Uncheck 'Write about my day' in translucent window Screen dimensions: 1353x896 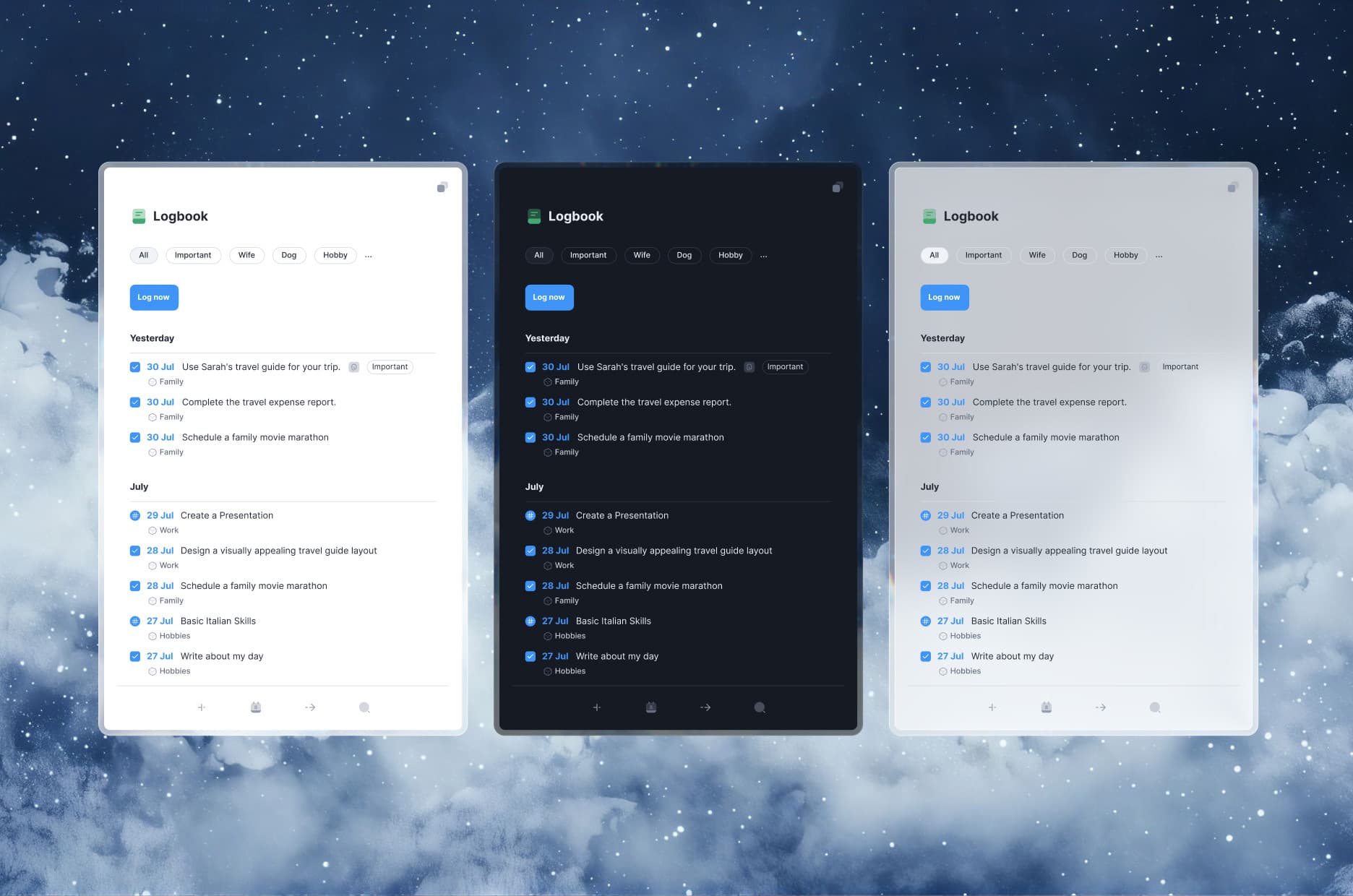coord(926,657)
